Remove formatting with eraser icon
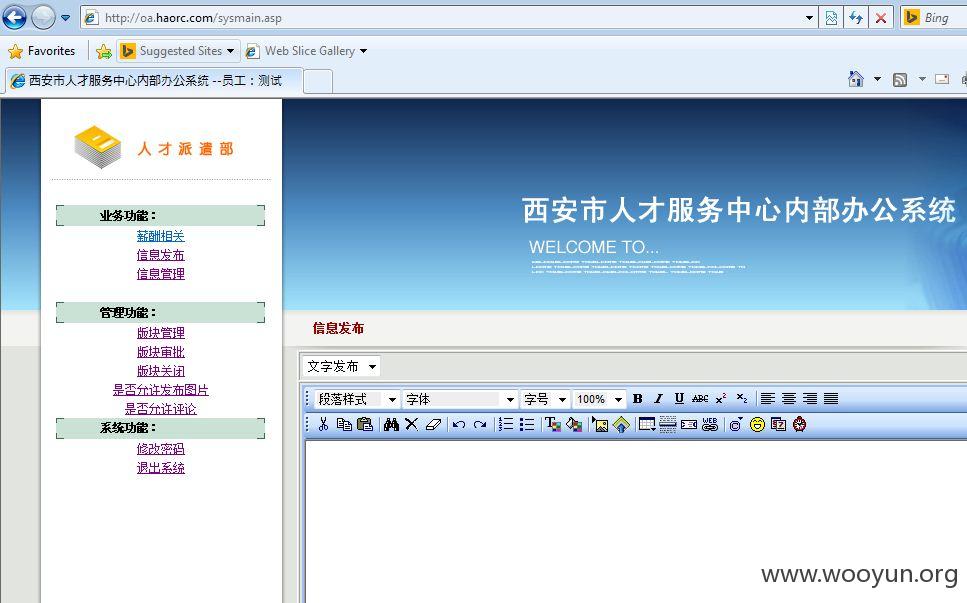 point(433,424)
